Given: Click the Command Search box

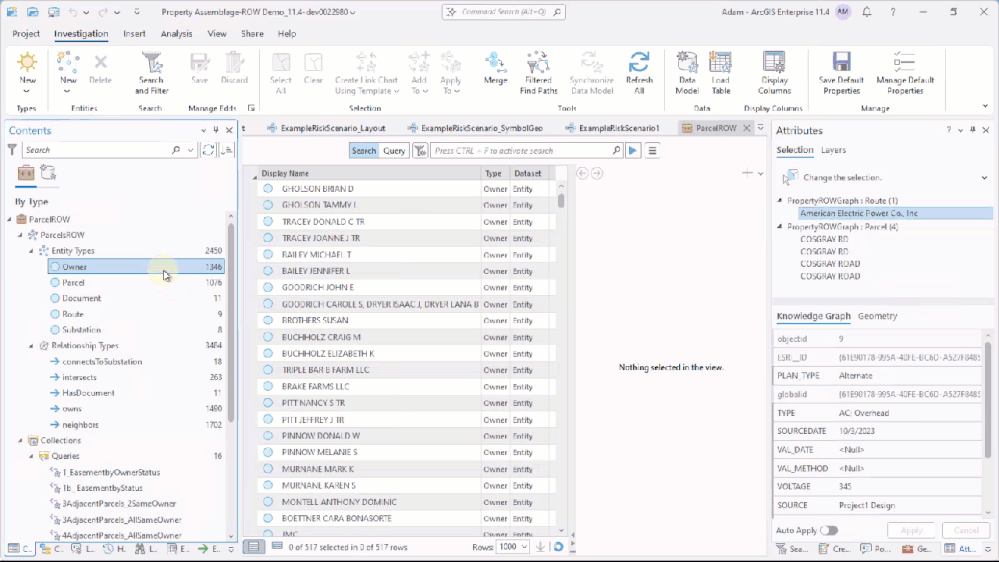Looking at the screenshot, I should 503,11.
